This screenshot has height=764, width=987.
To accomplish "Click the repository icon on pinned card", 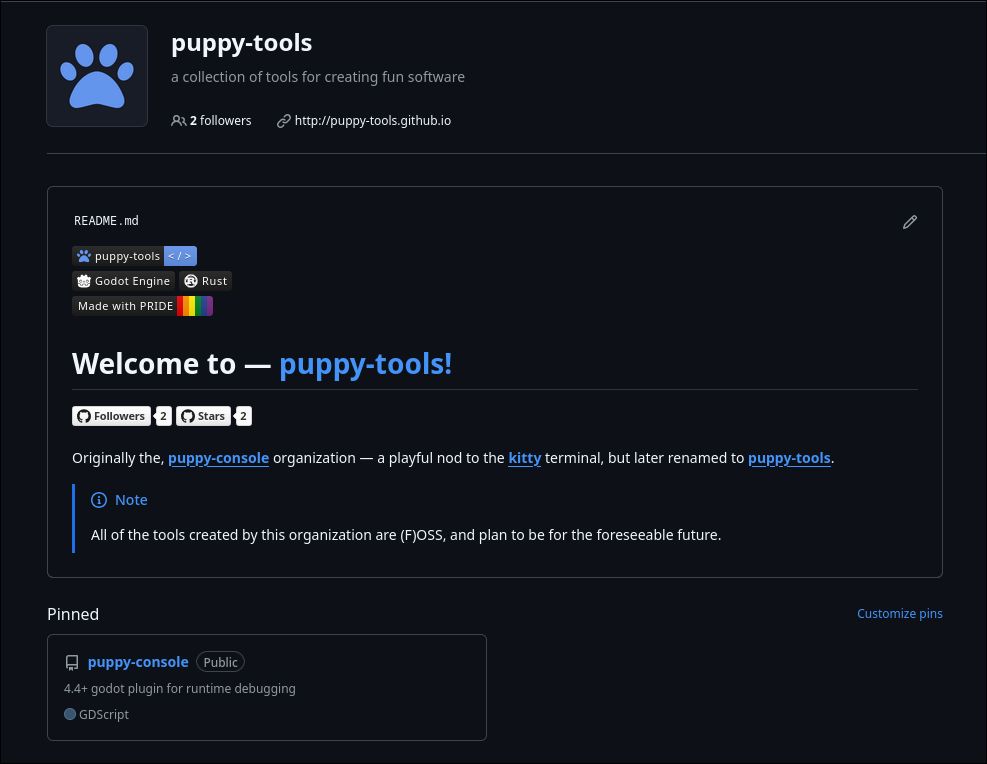I will (x=72, y=663).
